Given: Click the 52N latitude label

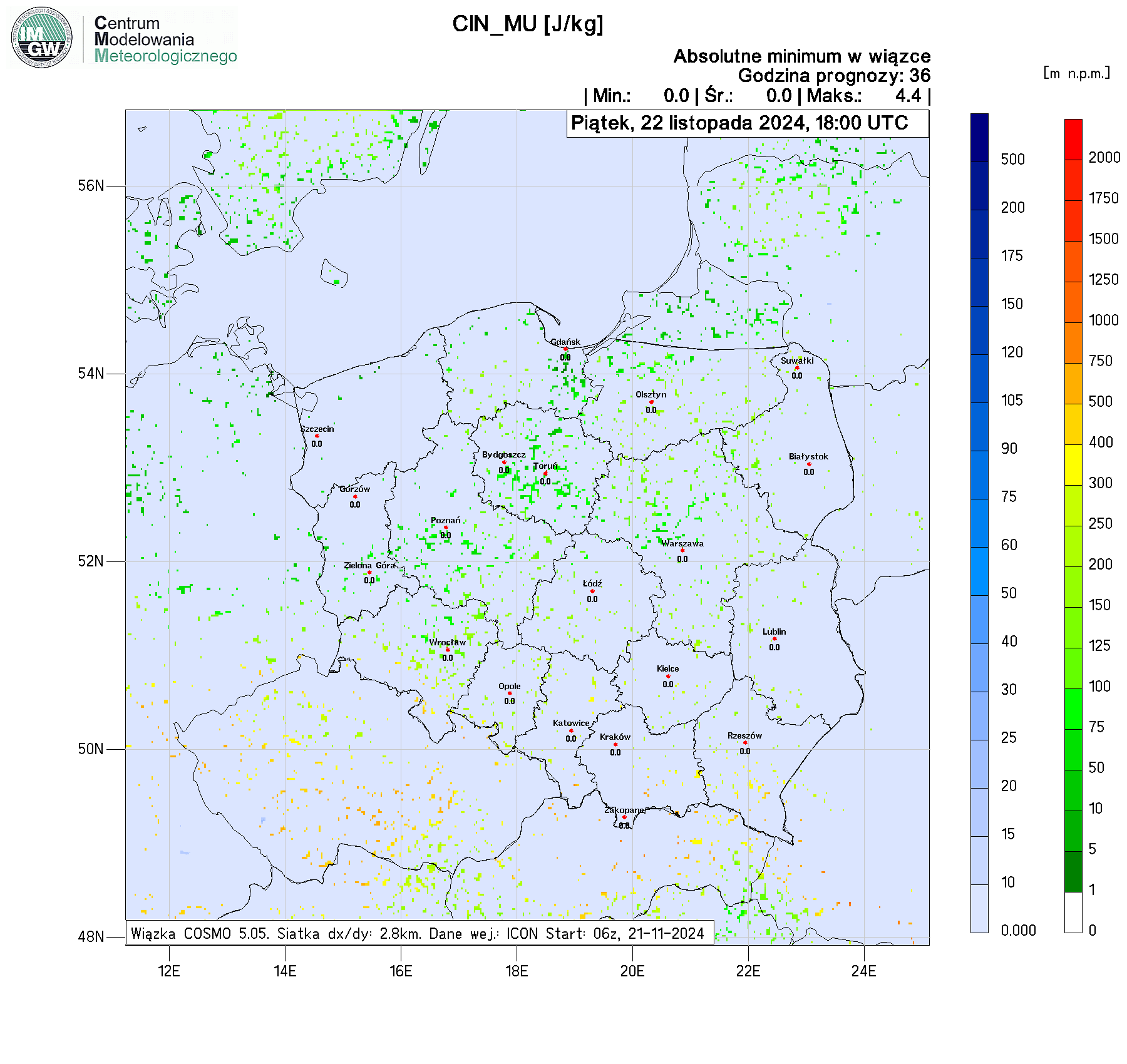Looking at the screenshot, I should coord(91,561).
